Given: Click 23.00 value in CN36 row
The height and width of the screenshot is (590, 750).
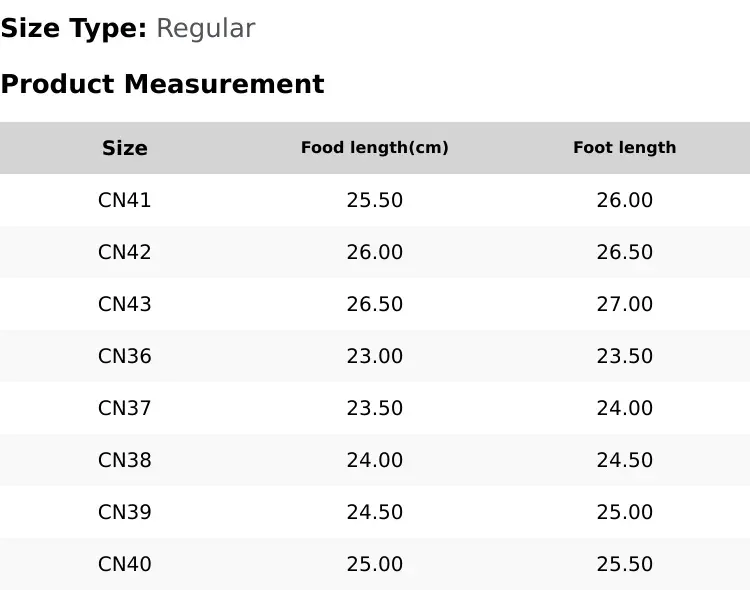Looking at the screenshot, I should point(375,356).
